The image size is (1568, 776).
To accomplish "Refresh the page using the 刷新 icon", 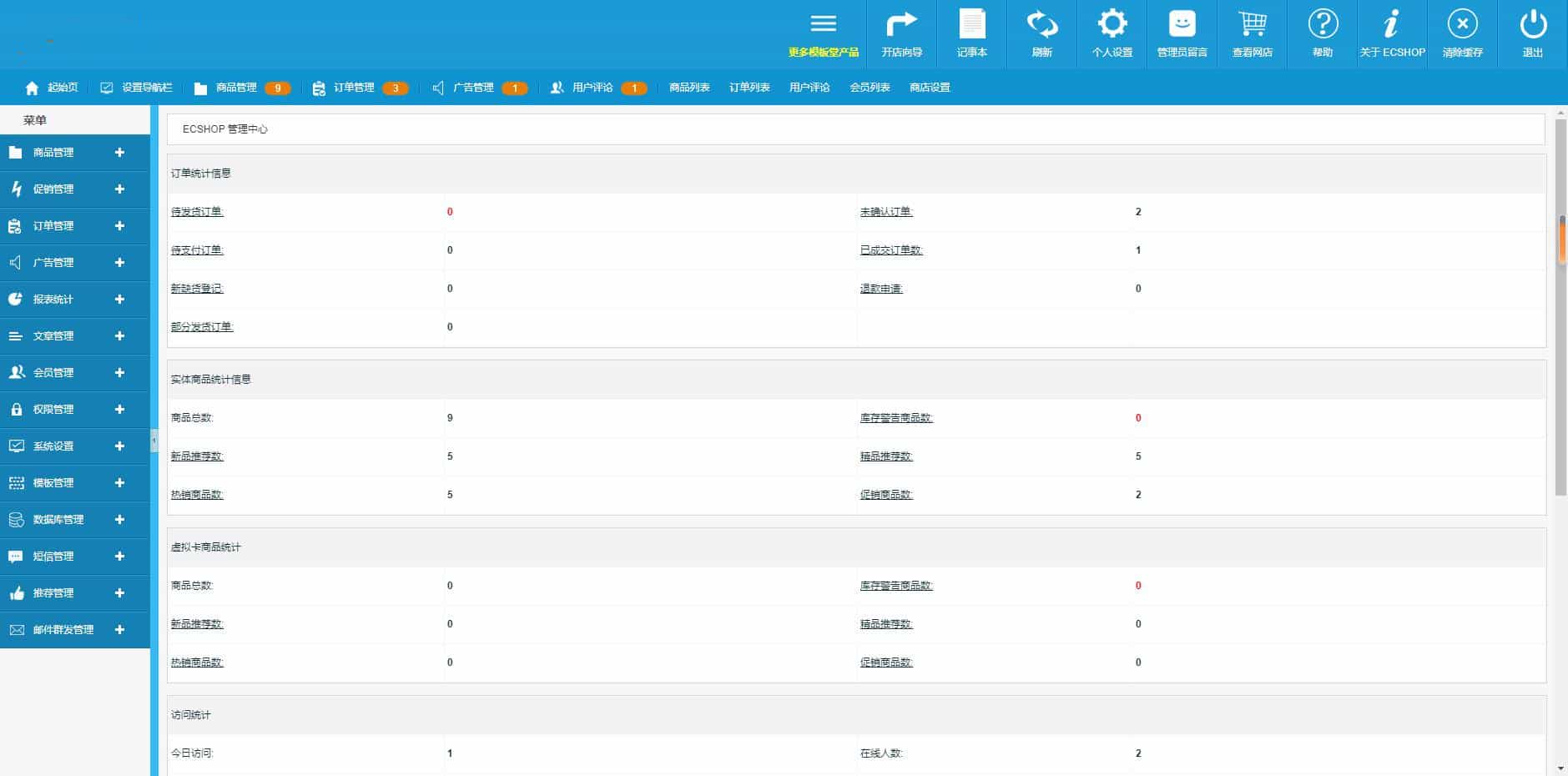I will tap(1042, 33).
